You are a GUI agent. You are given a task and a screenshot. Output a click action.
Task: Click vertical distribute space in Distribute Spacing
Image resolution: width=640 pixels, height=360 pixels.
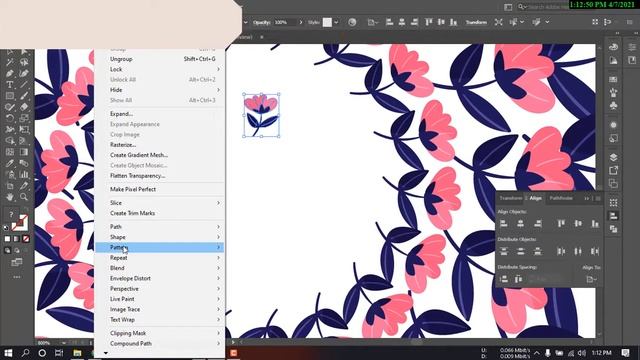pyautogui.click(x=504, y=279)
